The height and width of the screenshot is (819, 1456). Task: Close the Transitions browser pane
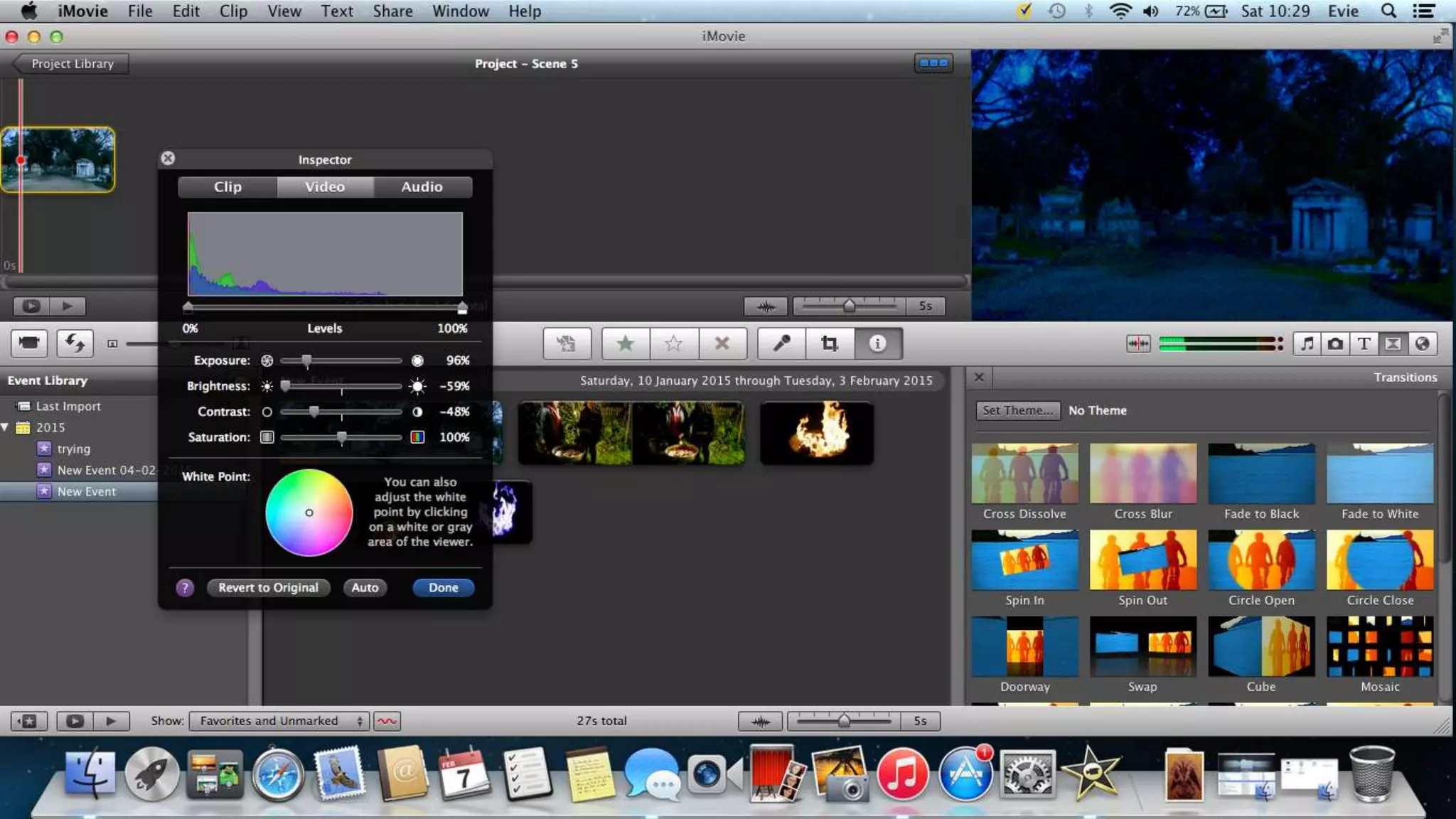pos(979,377)
